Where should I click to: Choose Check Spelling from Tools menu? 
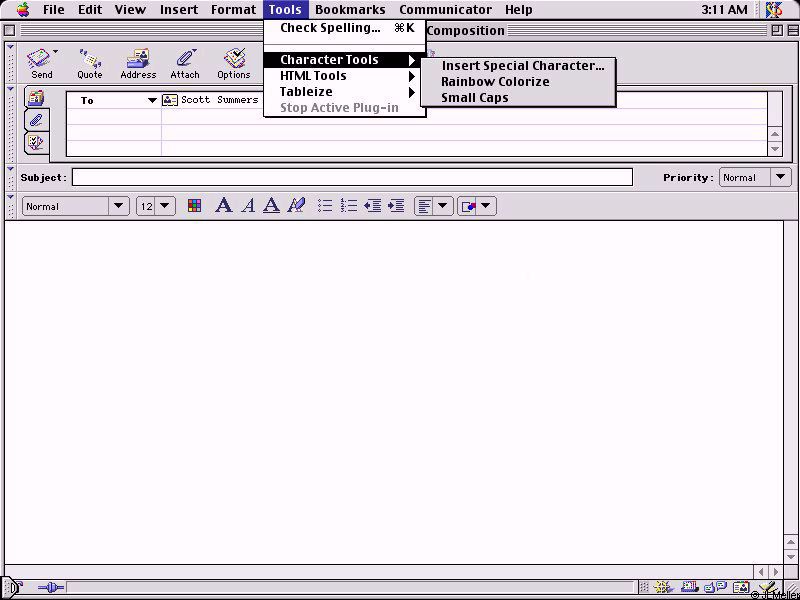click(344, 28)
